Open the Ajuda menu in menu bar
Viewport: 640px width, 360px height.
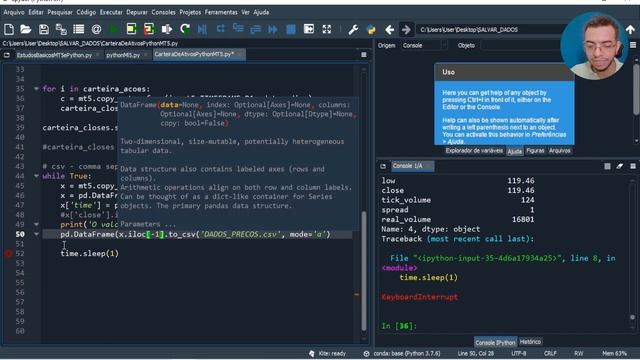click(x=261, y=12)
